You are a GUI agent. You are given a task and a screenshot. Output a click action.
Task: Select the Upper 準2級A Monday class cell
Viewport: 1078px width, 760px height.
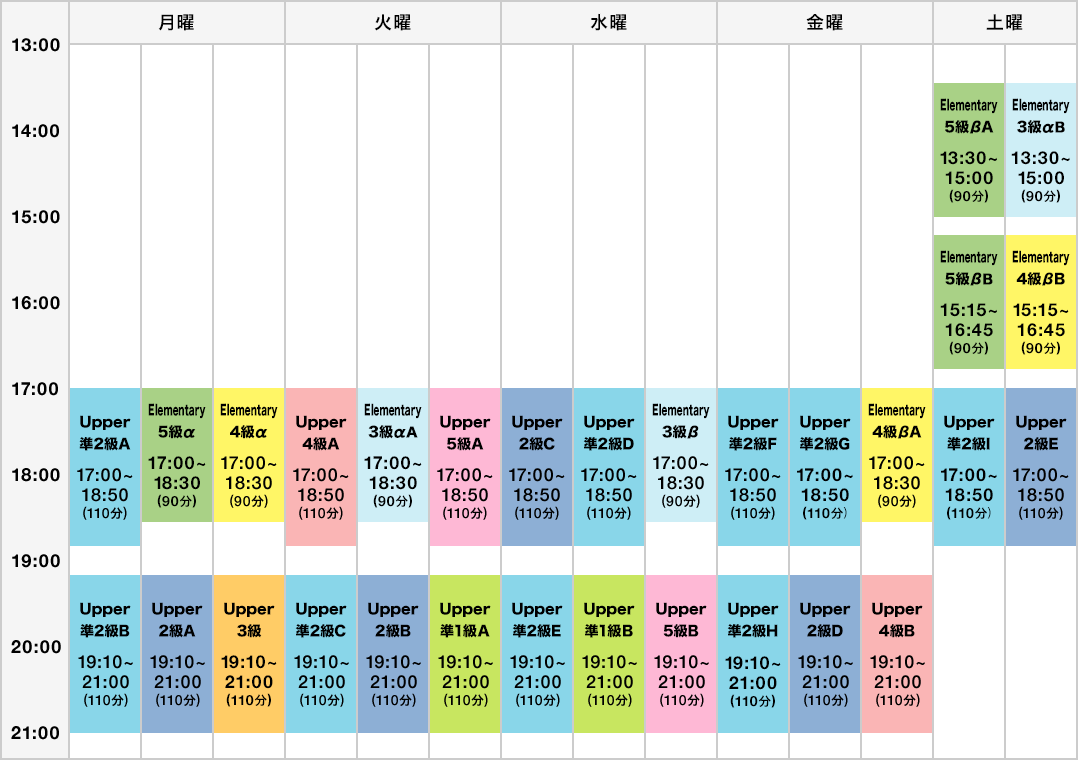(105, 465)
